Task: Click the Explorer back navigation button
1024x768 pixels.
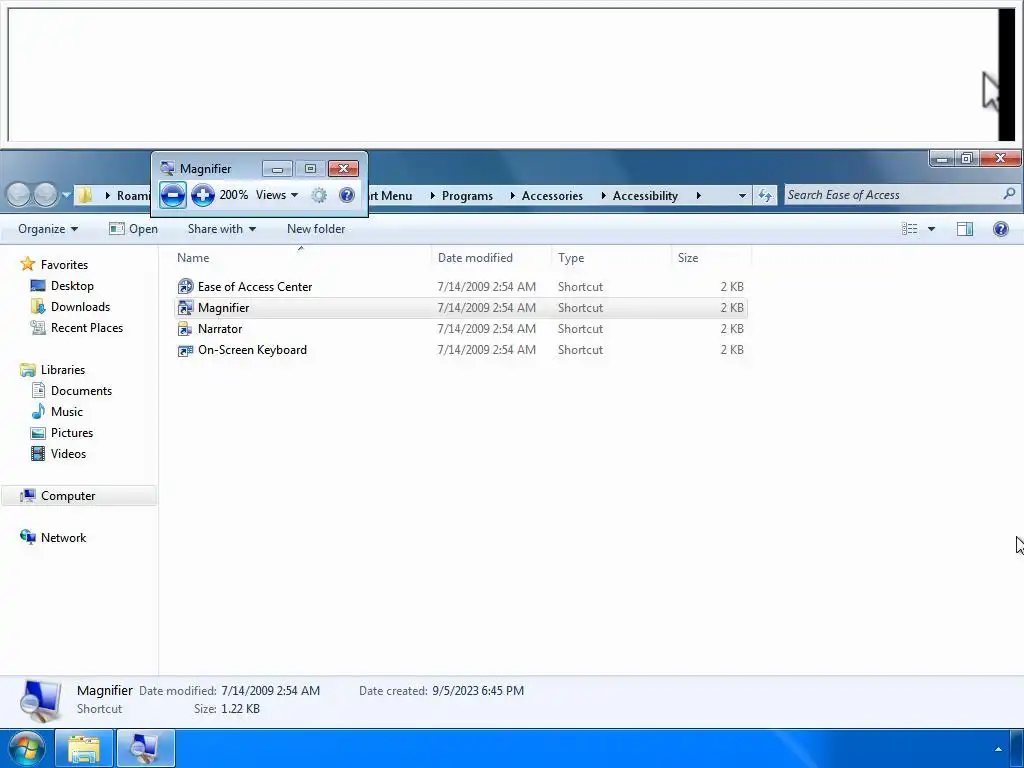Action: click(x=19, y=195)
